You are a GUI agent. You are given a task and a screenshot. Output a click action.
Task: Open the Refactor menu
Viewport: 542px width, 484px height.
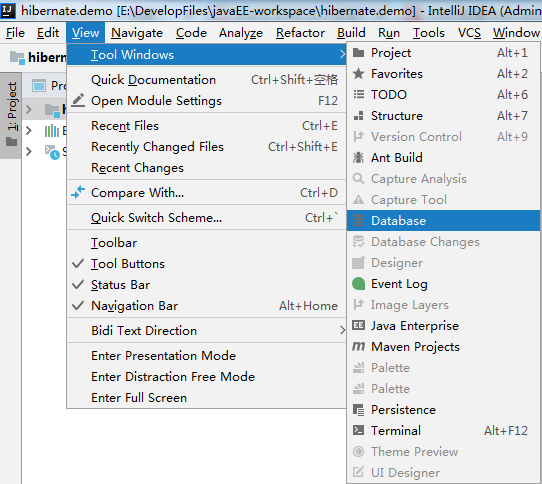(300, 33)
